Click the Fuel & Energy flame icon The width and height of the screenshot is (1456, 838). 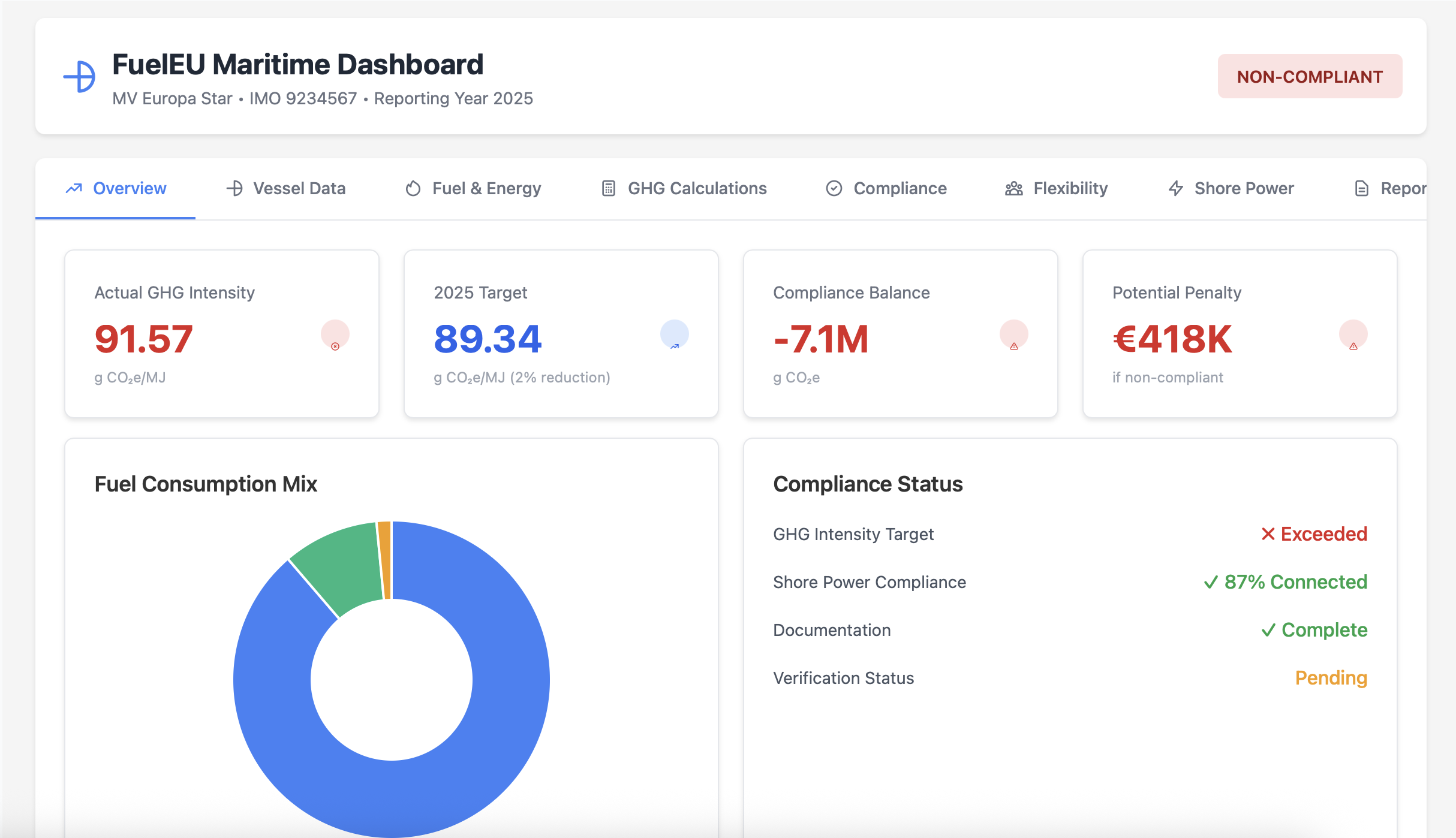412,188
